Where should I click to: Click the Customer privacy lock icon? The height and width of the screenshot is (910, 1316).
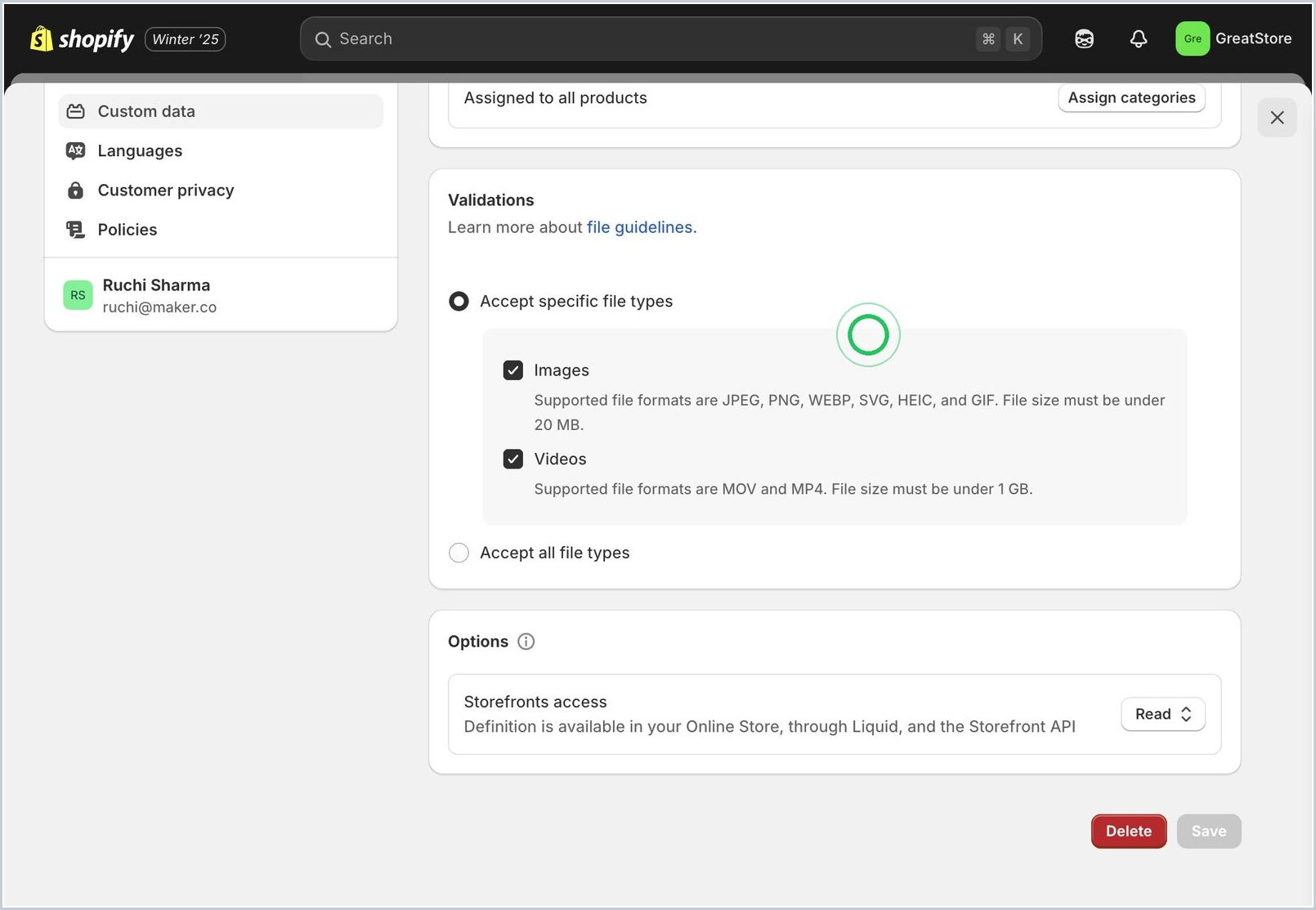[75, 190]
